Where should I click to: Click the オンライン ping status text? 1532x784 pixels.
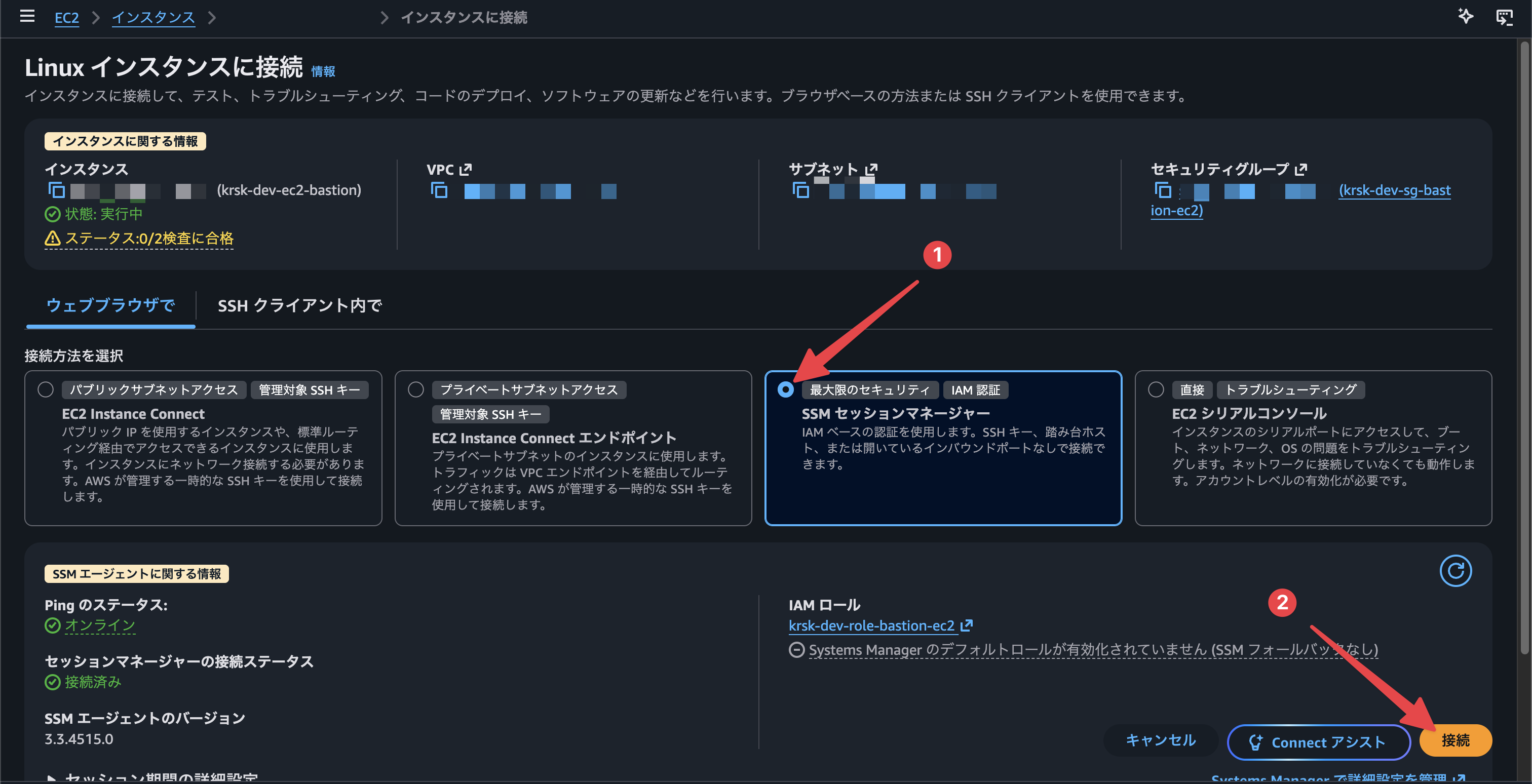click(x=100, y=625)
